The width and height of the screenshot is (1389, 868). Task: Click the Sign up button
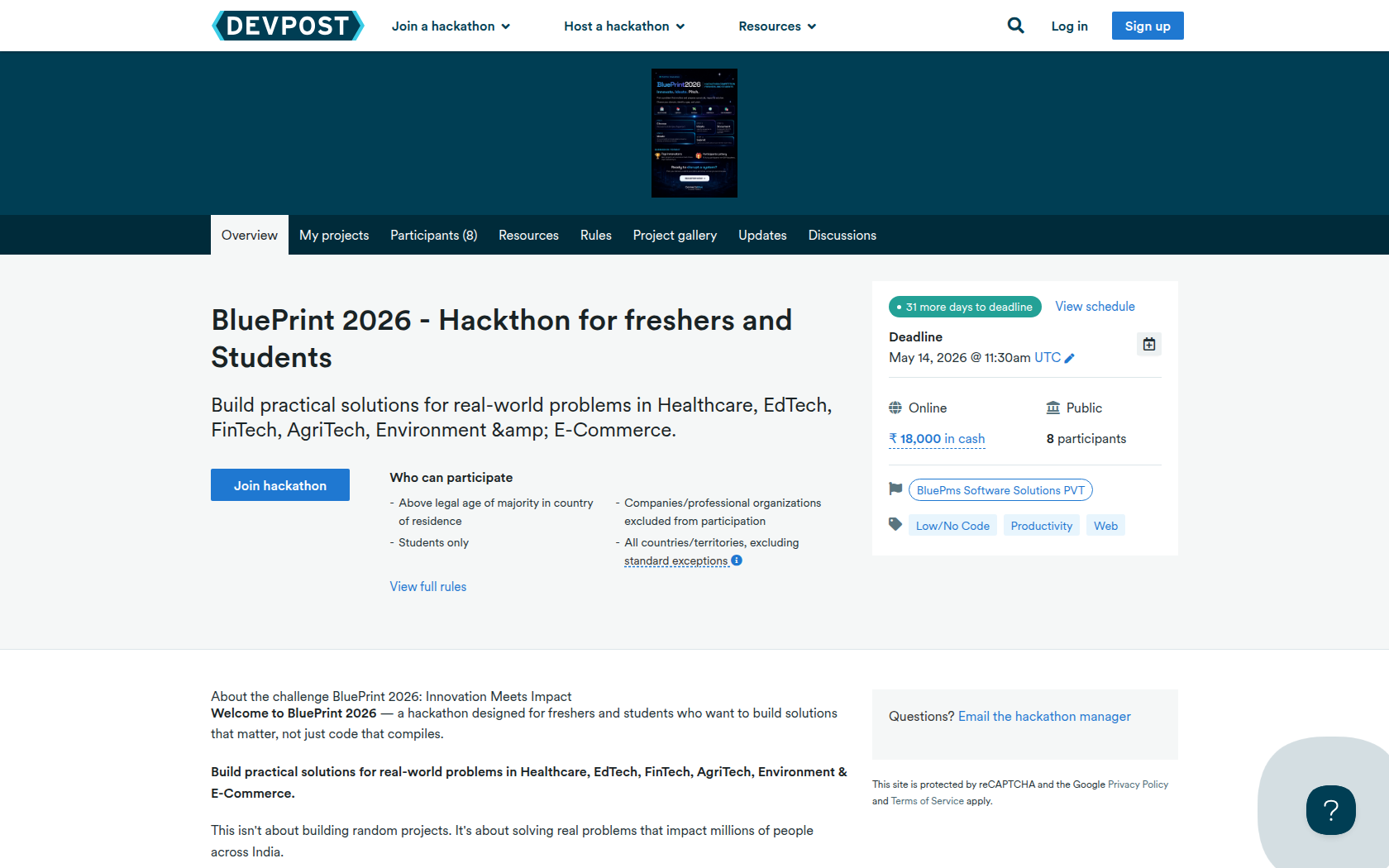click(x=1147, y=26)
